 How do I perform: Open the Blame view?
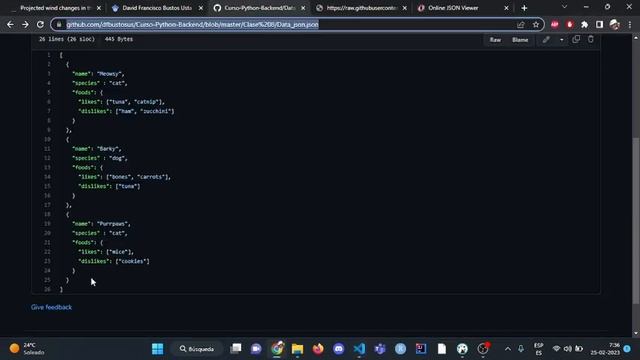click(520, 40)
